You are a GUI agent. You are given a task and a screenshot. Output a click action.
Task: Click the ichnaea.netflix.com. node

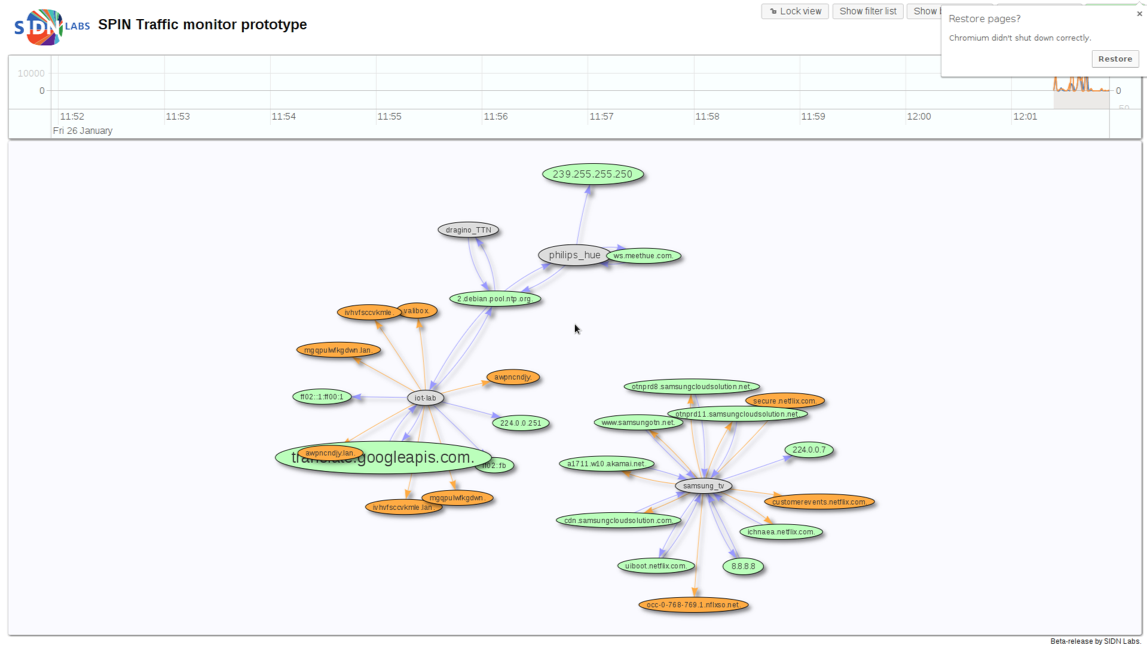(x=781, y=532)
